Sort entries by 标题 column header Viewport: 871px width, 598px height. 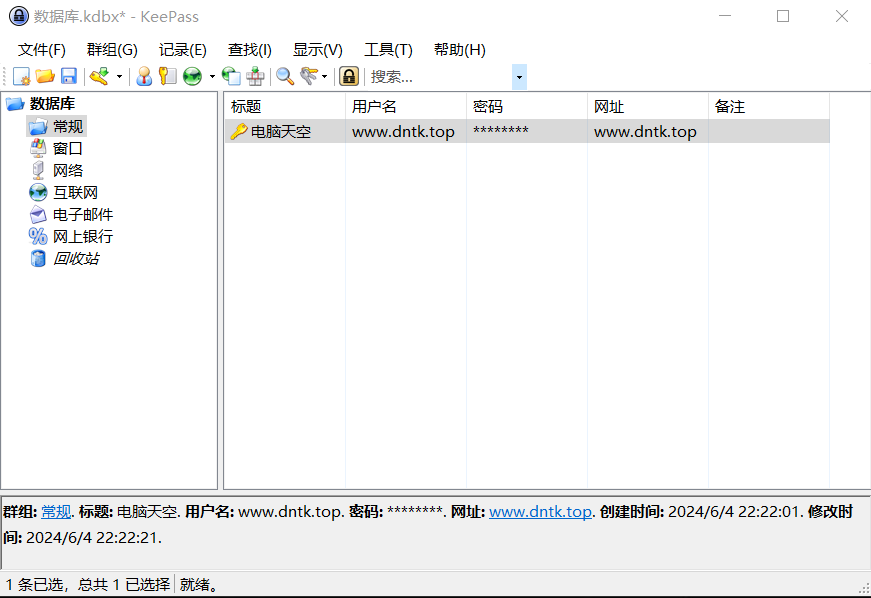(x=285, y=106)
